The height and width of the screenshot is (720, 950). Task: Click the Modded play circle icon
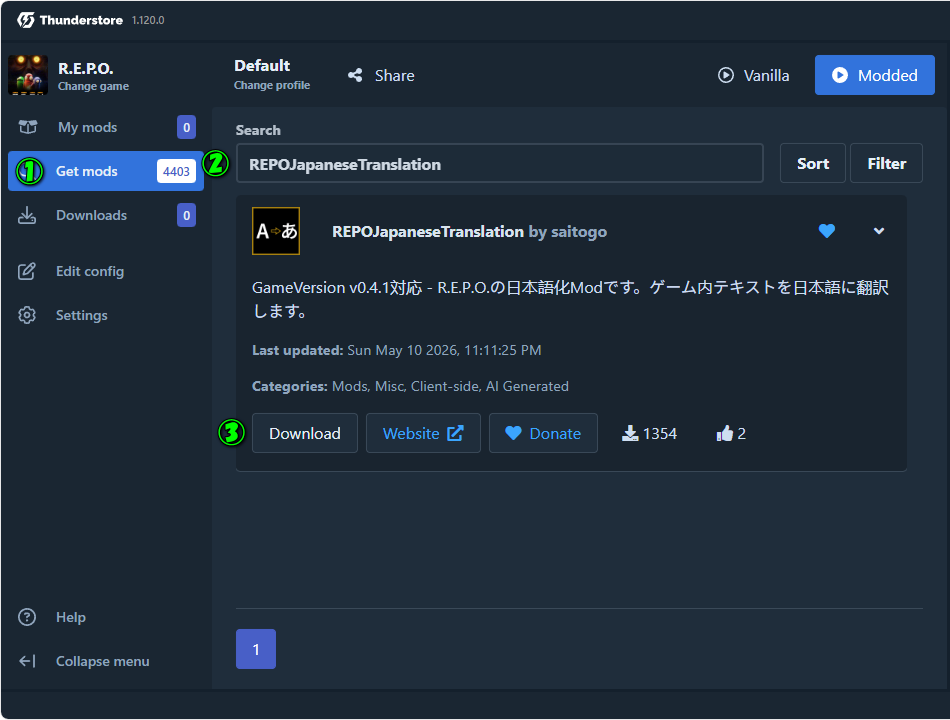(840, 75)
